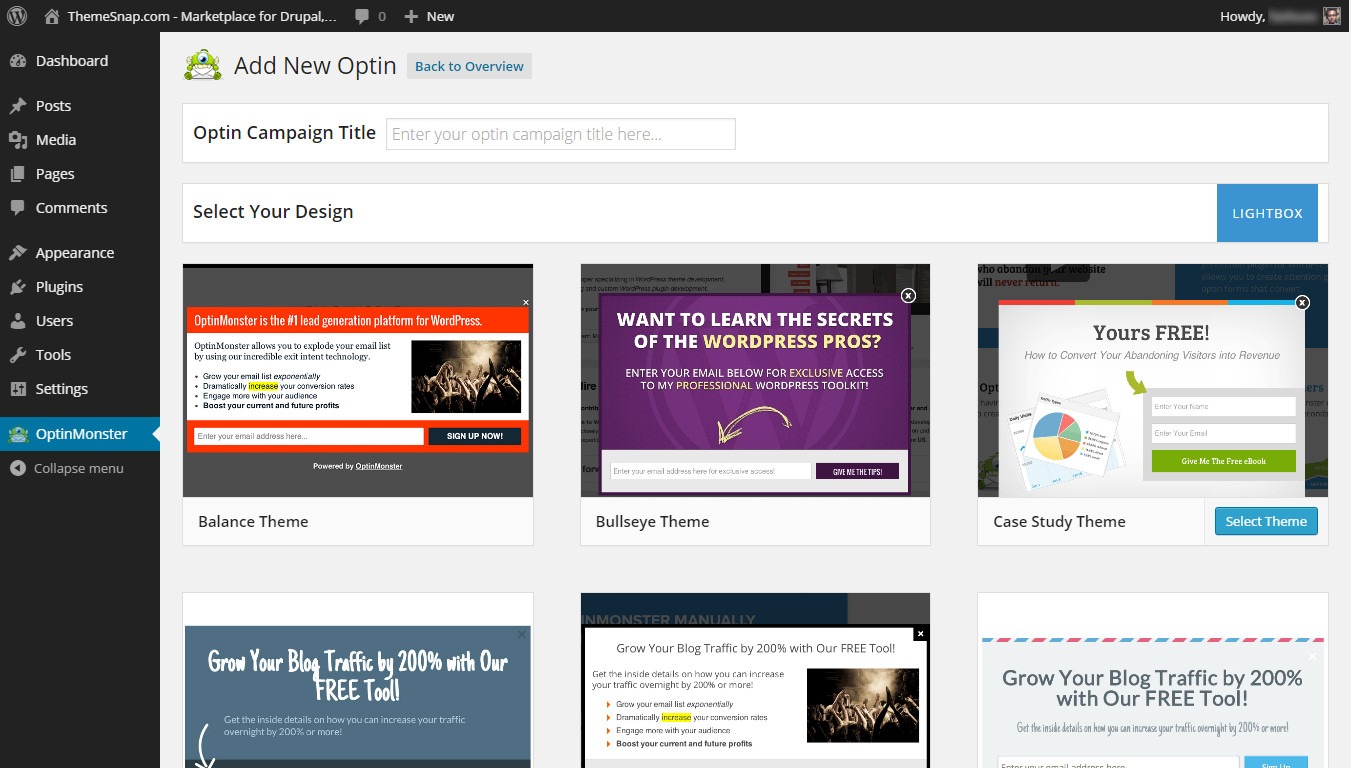Select Theme for Case Study Theme
1351x768 pixels.
click(x=1265, y=521)
